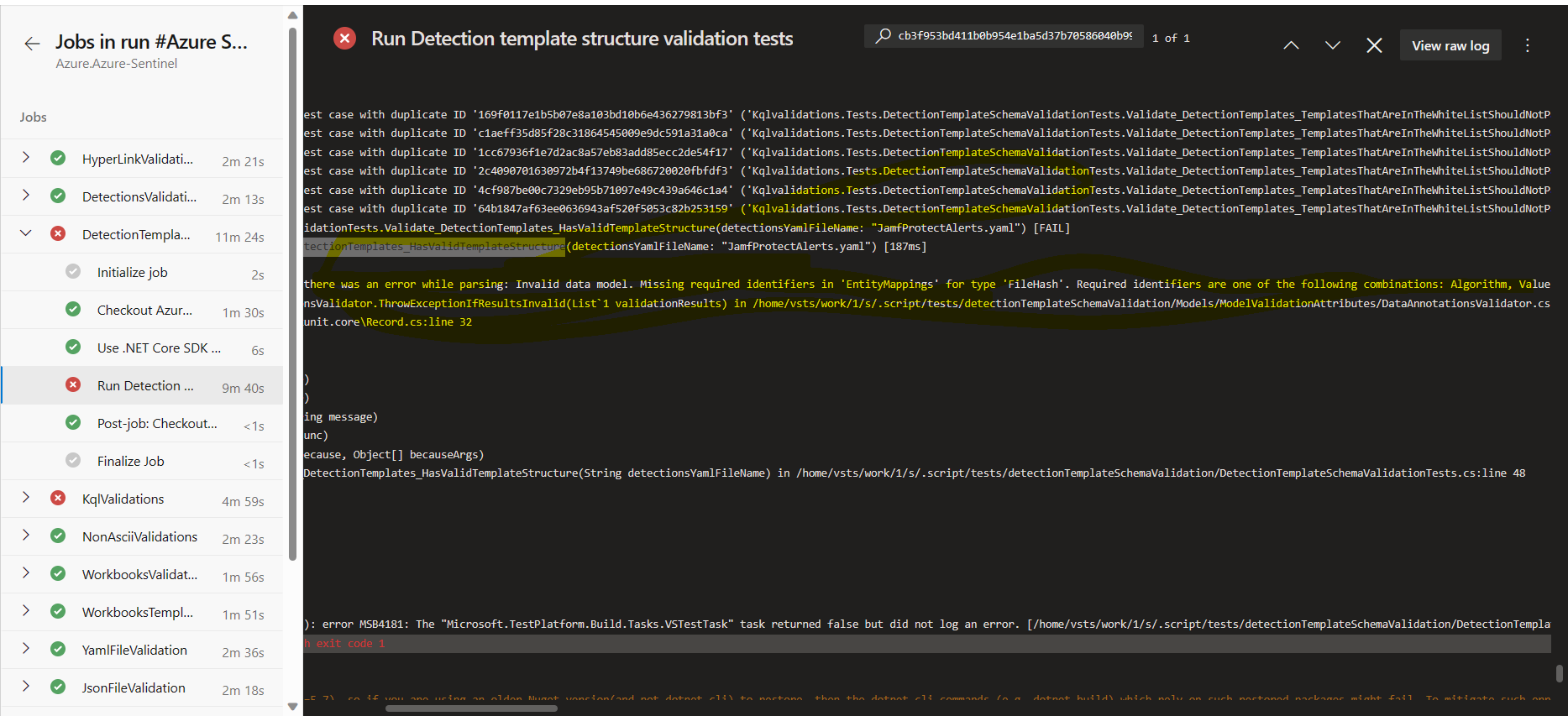Go back using the left arrow icon
Viewport: 1568px width, 716px height.
tap(32, 44)
